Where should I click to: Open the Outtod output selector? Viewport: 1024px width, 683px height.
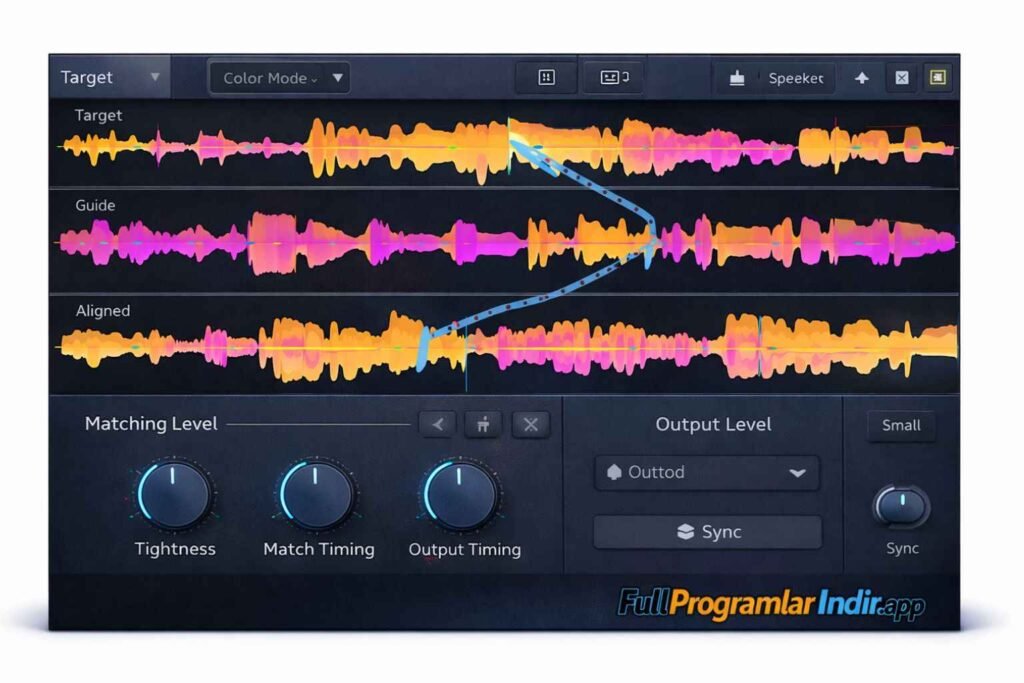point(707,472)
